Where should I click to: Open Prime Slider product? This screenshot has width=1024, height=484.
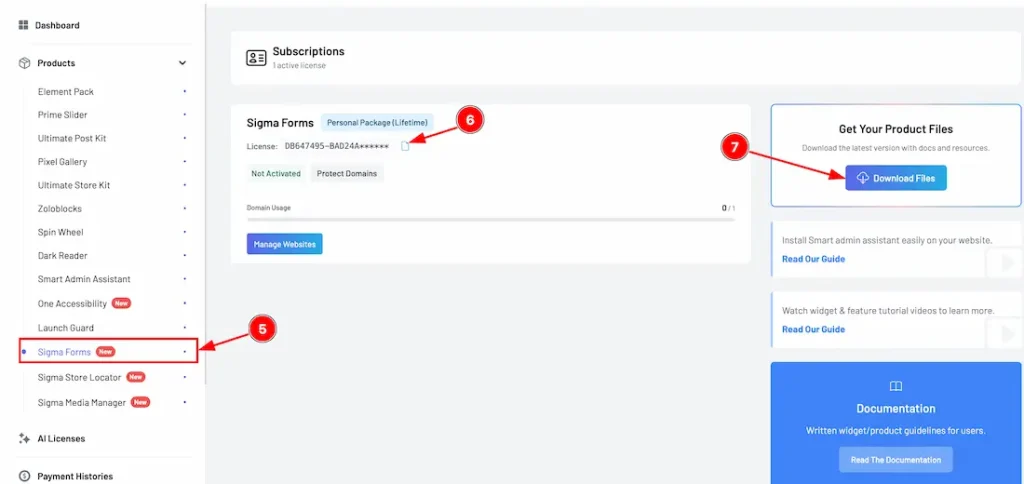[x=62, y=115]
